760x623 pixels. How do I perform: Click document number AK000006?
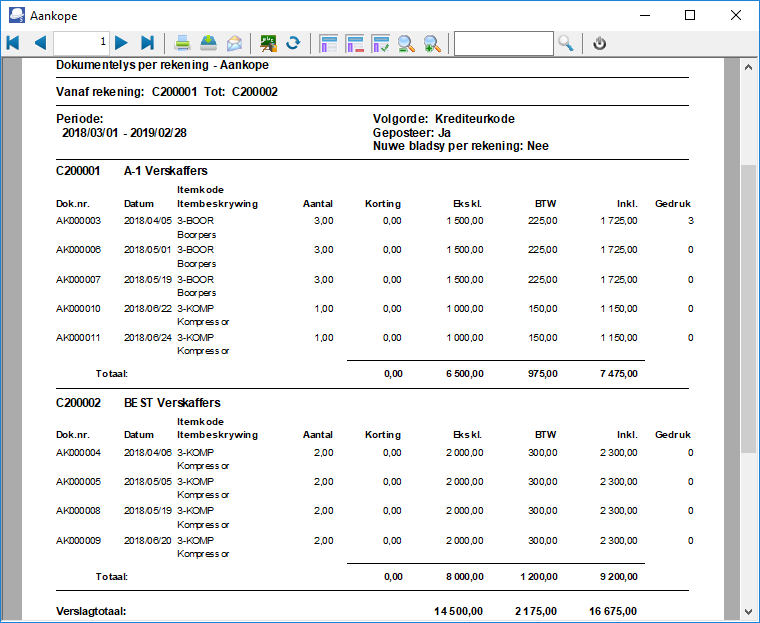(79, 250)
